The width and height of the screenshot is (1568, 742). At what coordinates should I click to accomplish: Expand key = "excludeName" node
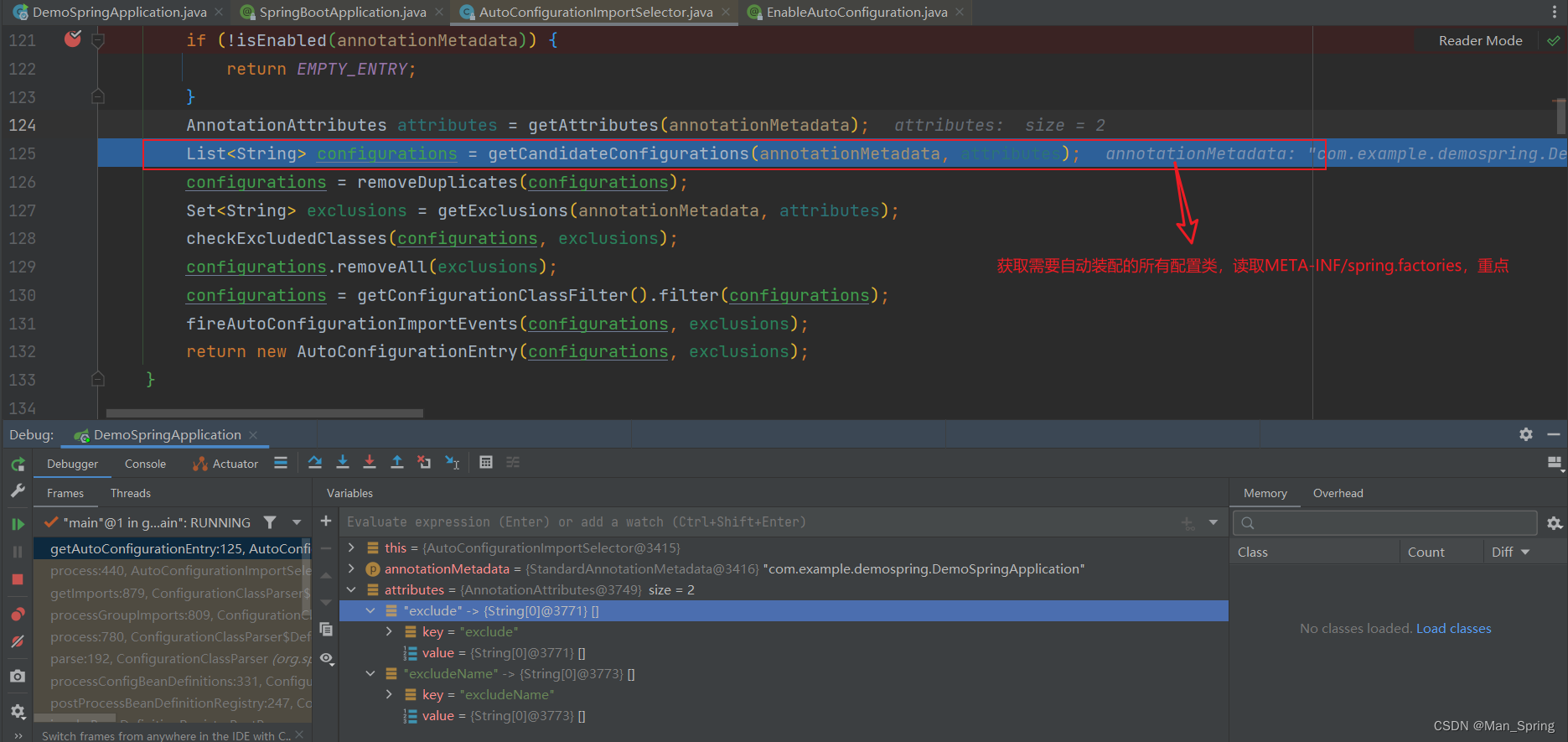click(x=389, y=694)
